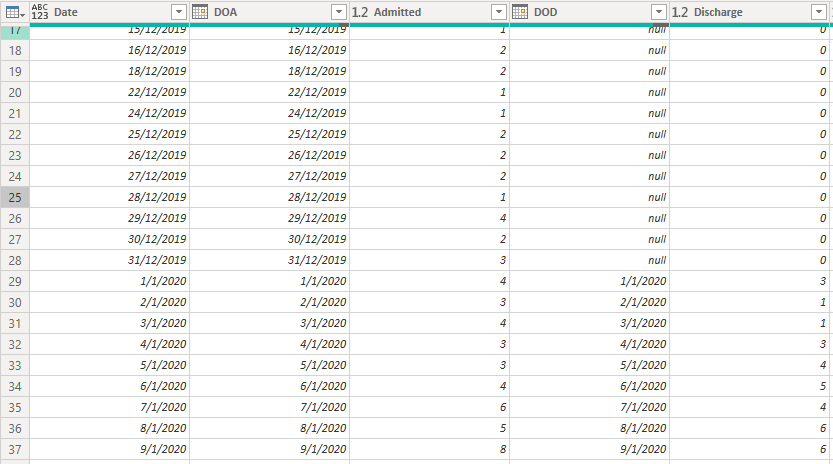Screen dimensions: 833x464
Task: Select row number 23
Action: coord(15,155)
